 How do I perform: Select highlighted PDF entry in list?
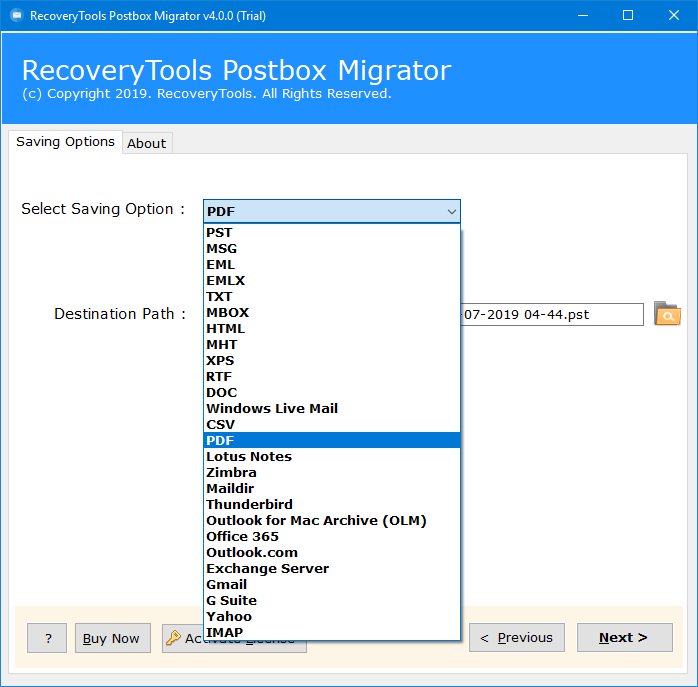click(332, 440)
